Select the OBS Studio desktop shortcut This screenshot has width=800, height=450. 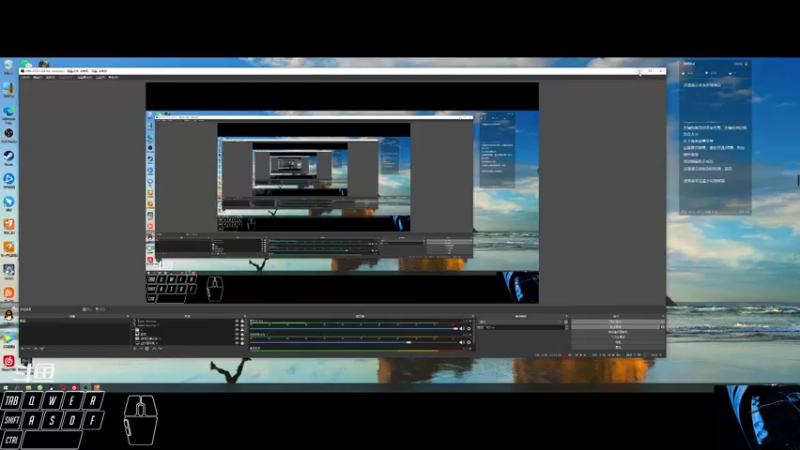(x=9, y=135)
